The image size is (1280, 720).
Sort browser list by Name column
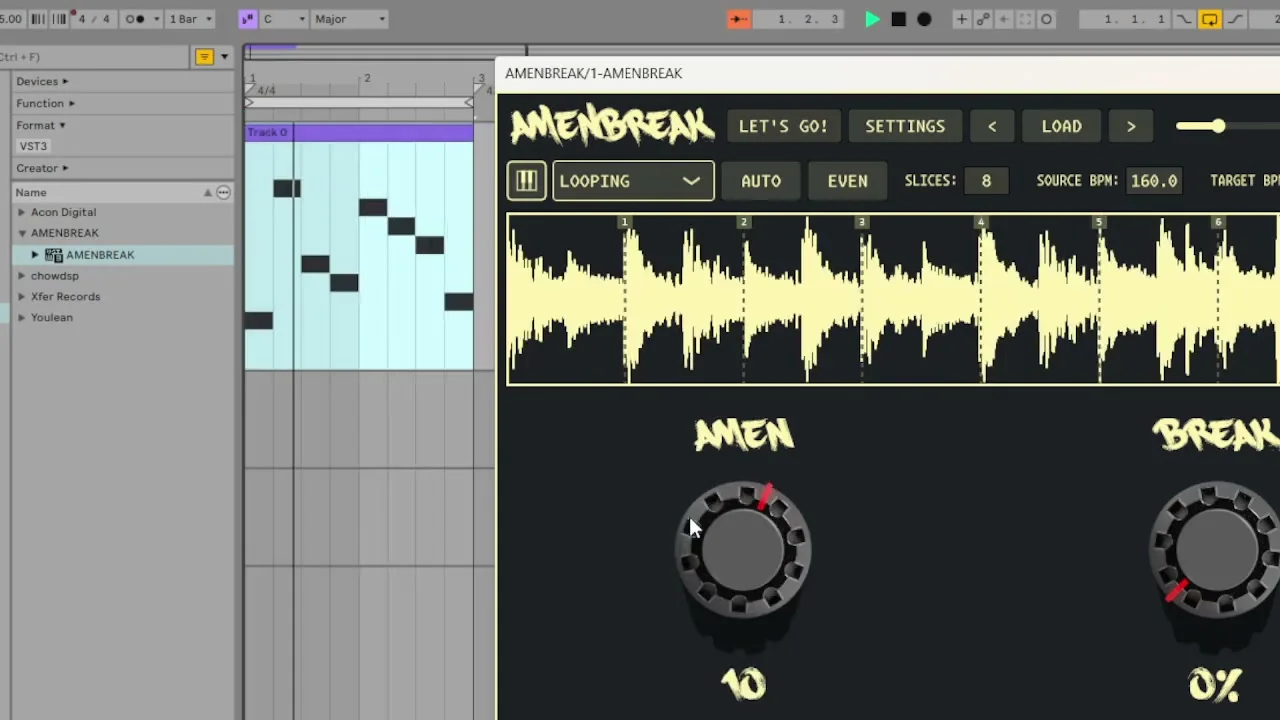[x=105, y=192]
